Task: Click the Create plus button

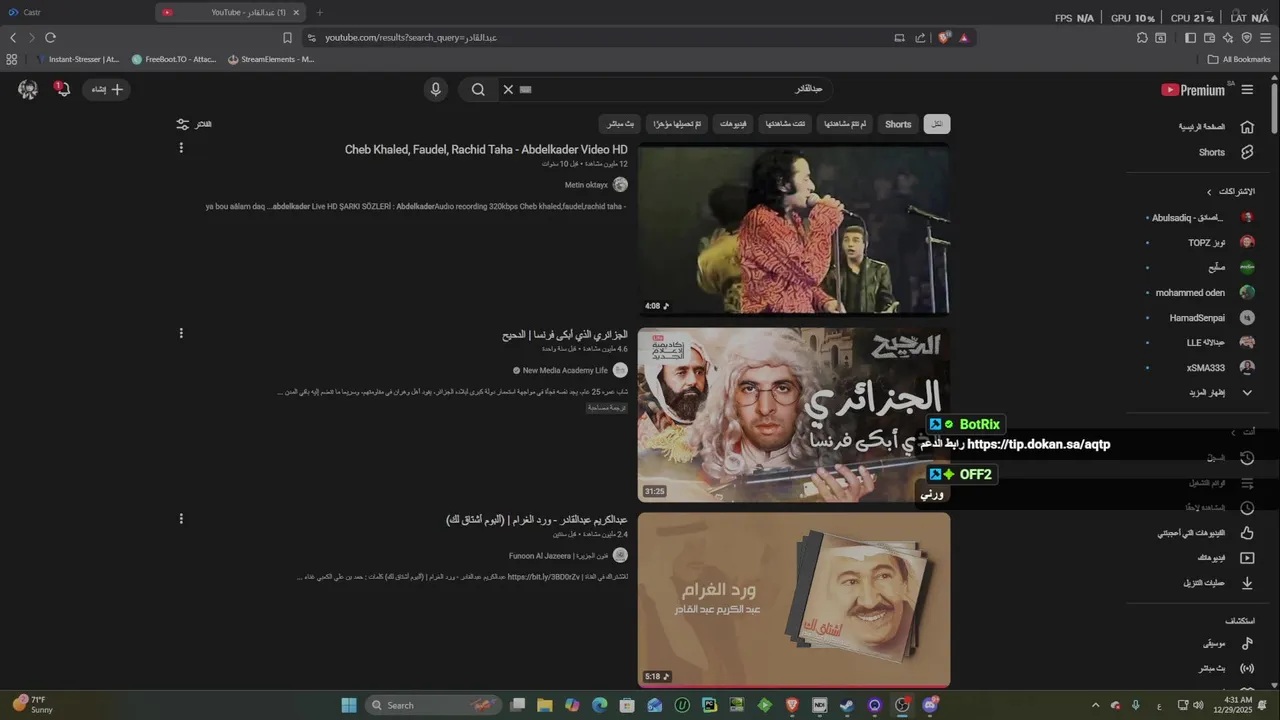Action: coord(107,89)
